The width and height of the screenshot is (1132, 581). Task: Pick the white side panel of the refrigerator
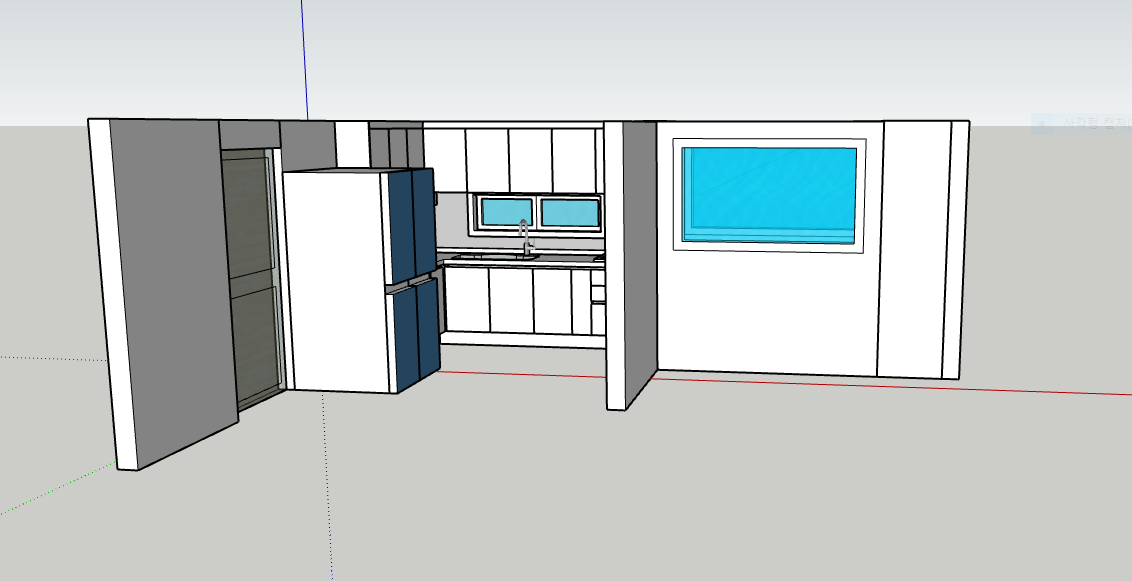pyautogui.click(x=336, y=281)
